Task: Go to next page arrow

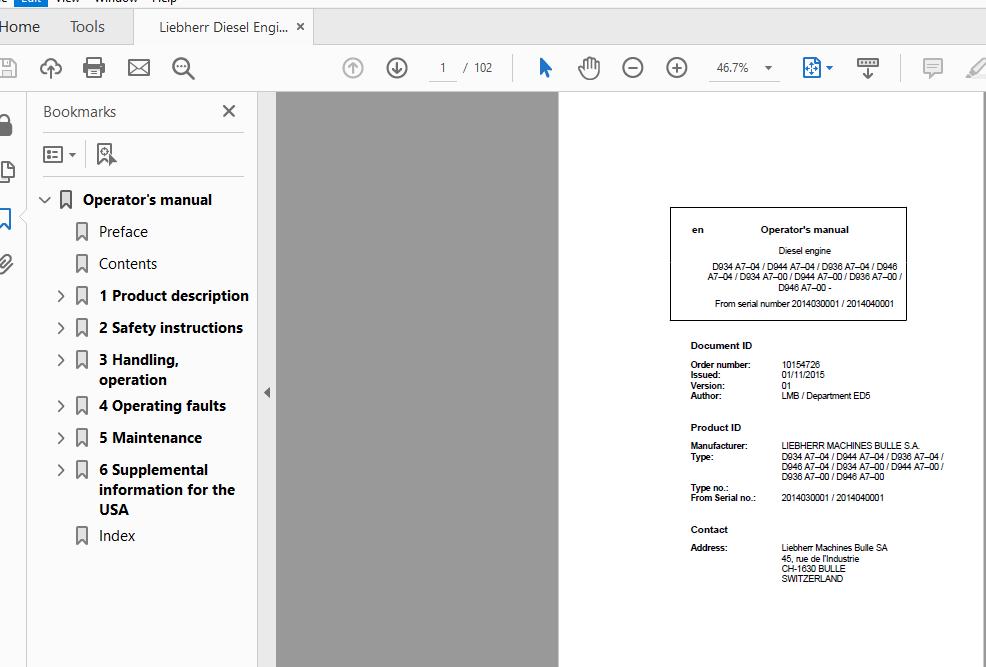Action: (x=397, y=68)
